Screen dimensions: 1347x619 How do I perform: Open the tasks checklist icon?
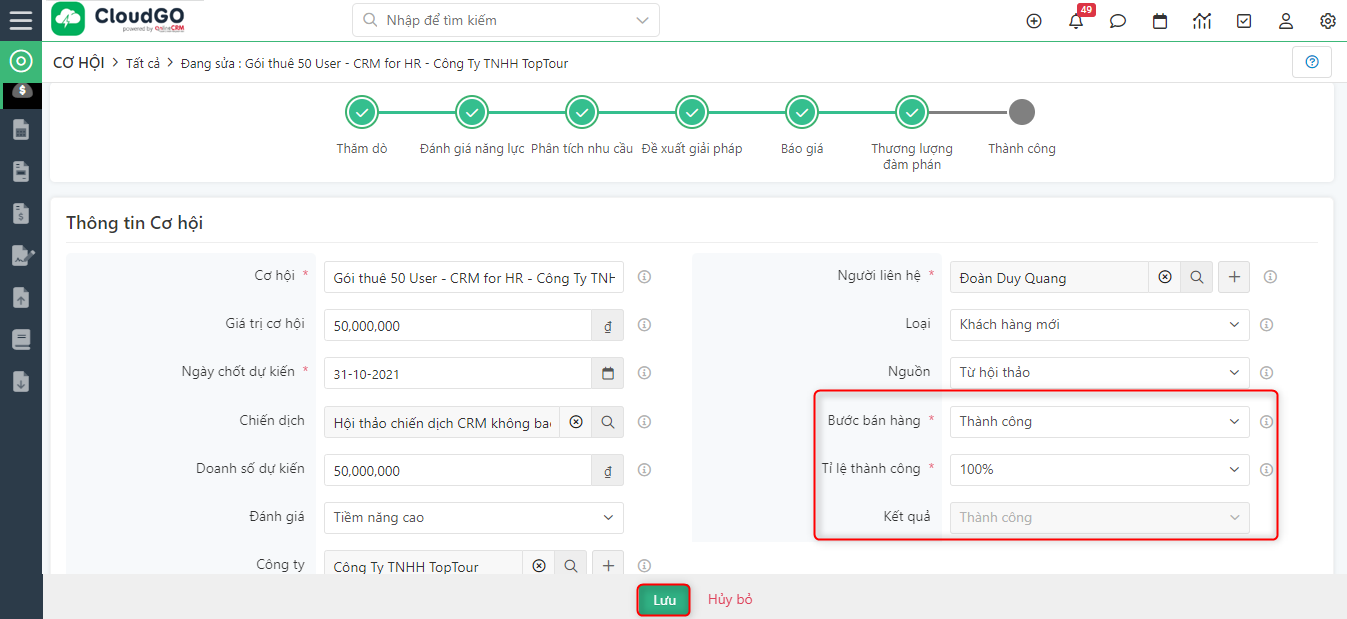click(x=1244, y=21)
